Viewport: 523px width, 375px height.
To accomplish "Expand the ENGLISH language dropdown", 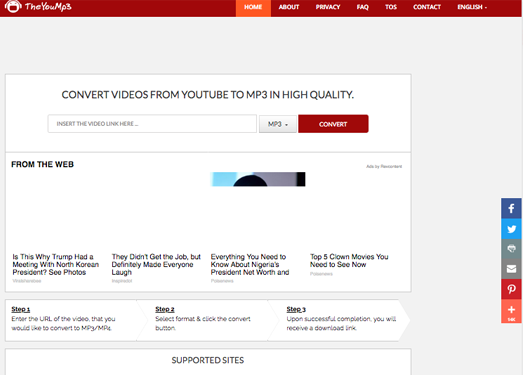I will pyautogui.click(x=472, y=7).
